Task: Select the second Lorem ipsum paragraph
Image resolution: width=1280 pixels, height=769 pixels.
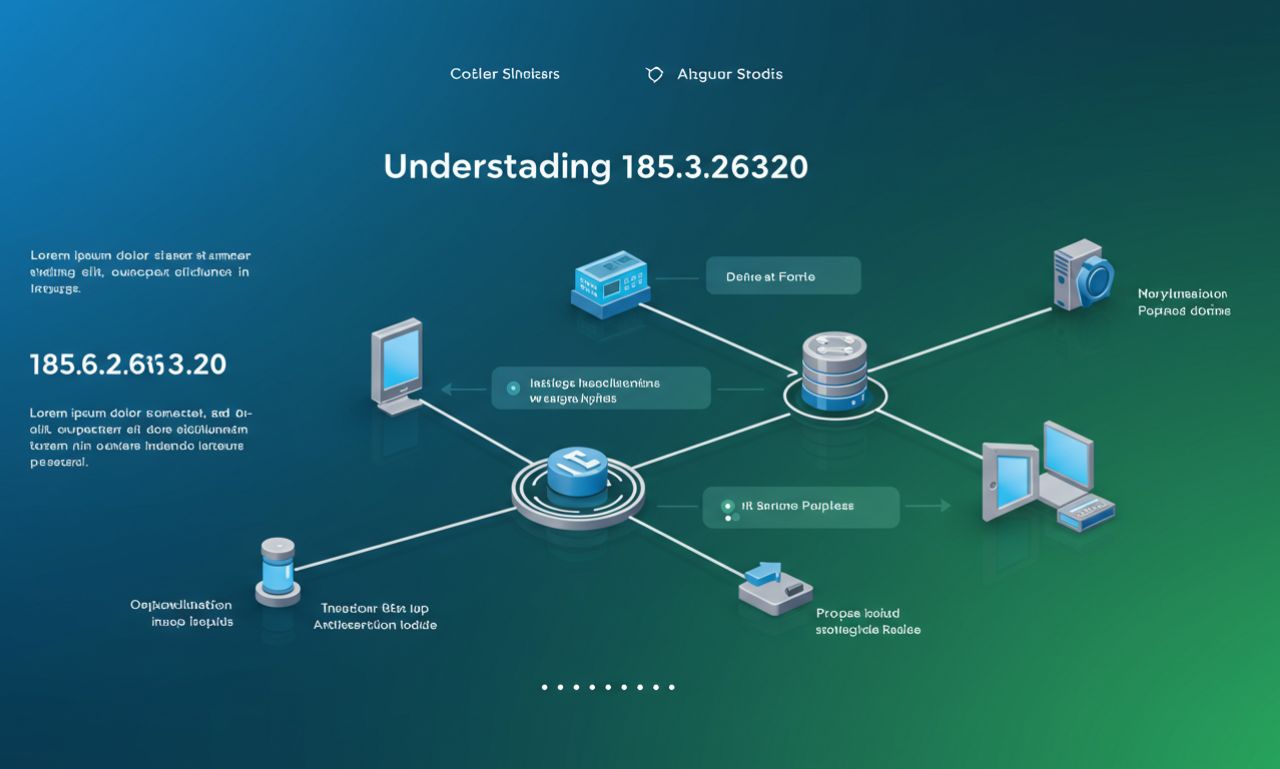Action: (141, 437)
